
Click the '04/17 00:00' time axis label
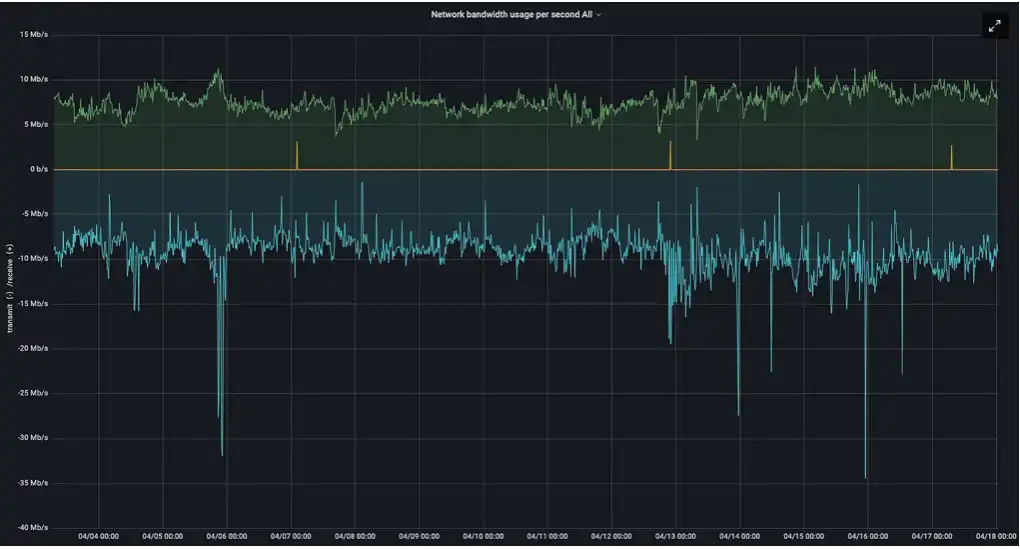(x=932, y=537)
